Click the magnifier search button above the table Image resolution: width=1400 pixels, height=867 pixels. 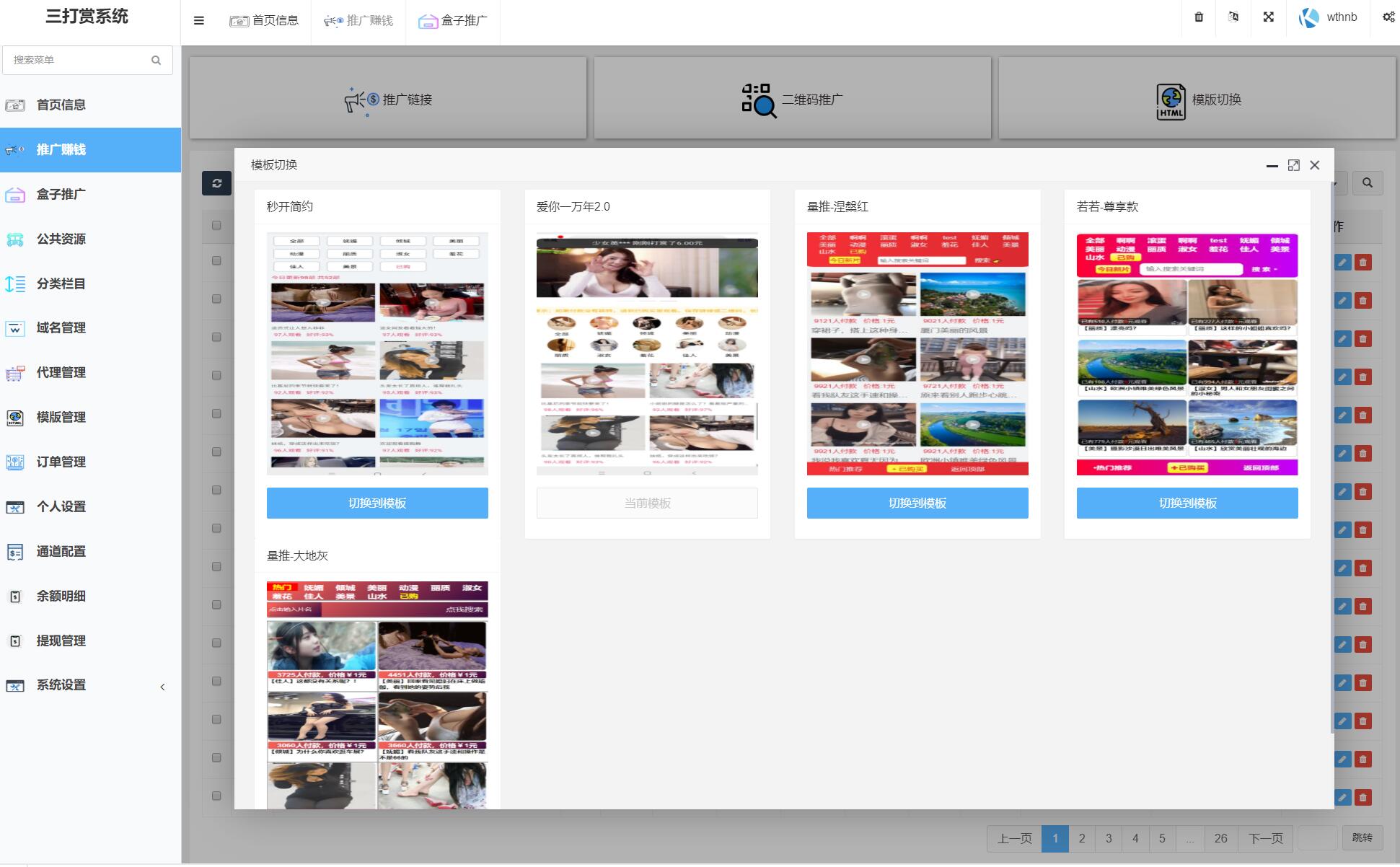(x=1367, y=183)
